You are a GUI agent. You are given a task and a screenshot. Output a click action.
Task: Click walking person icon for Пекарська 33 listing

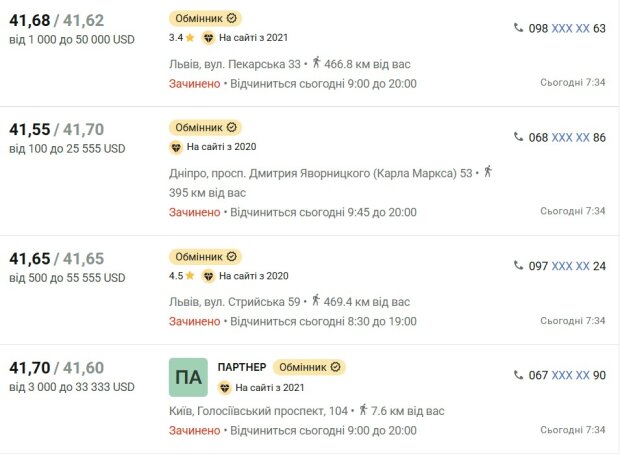(316, 62)
